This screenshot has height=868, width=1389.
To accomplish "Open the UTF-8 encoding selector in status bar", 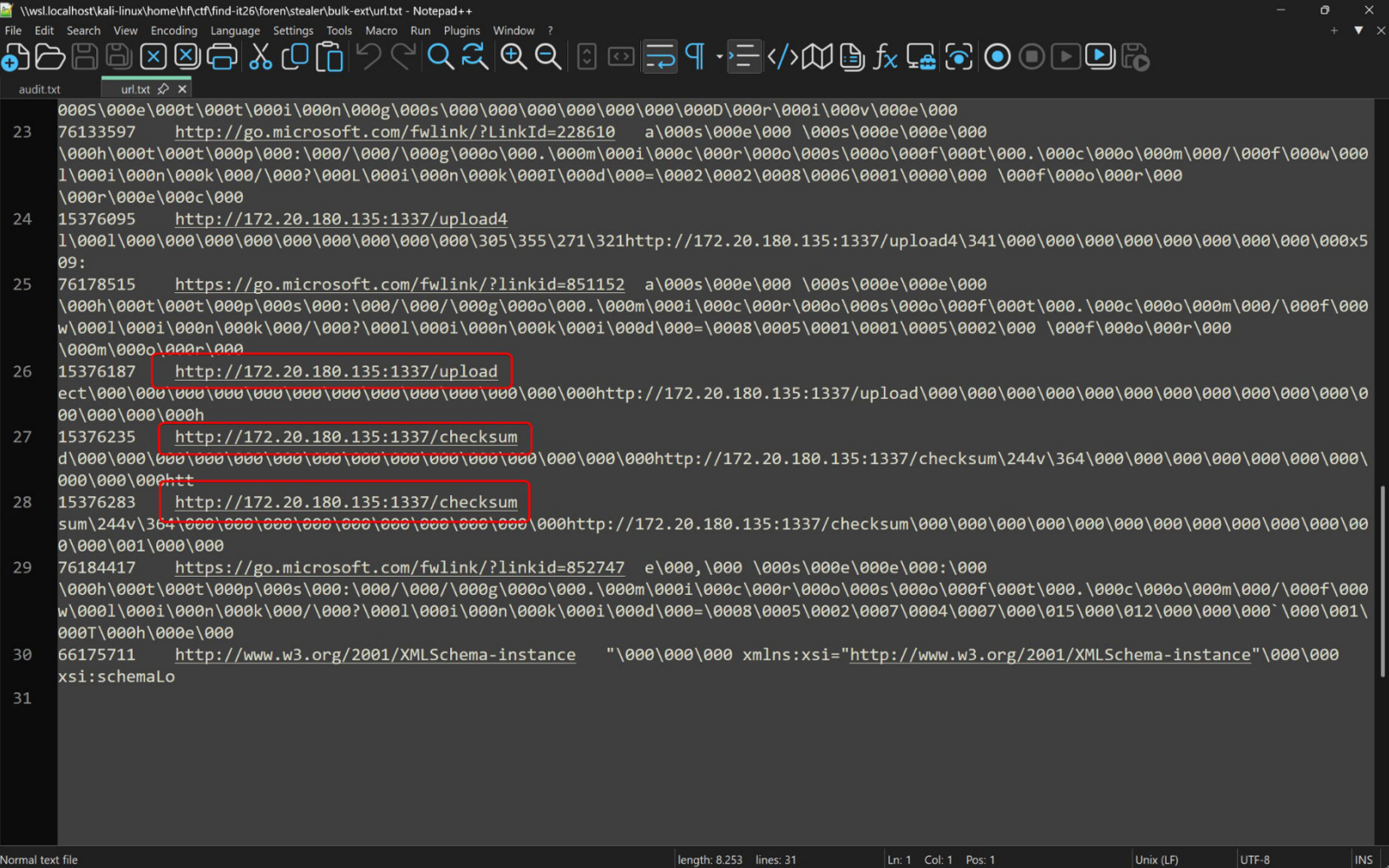I will point(1255,859).
